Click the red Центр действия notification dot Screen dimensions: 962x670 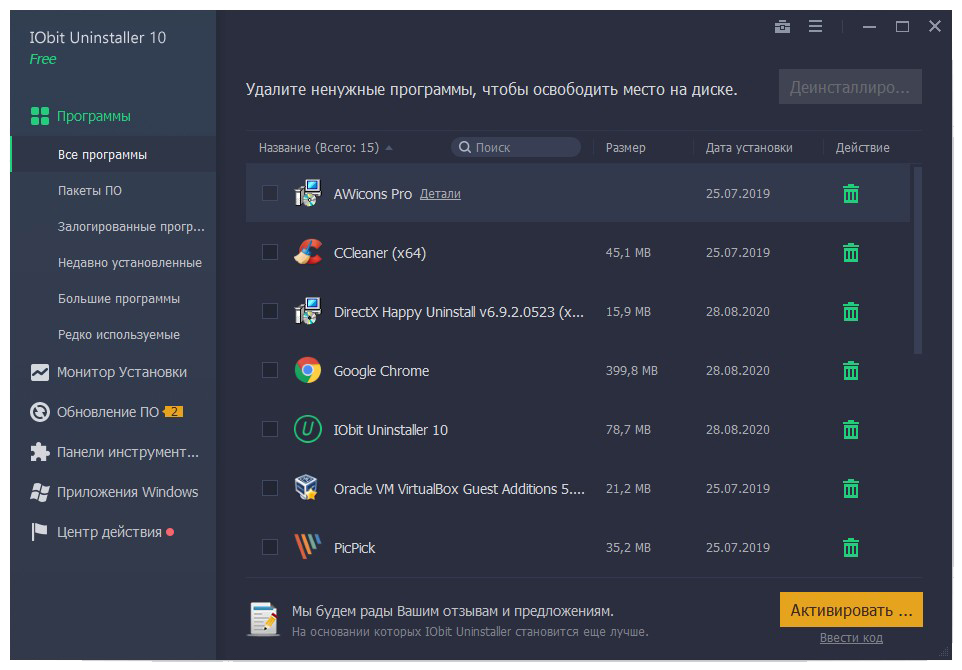170,532
